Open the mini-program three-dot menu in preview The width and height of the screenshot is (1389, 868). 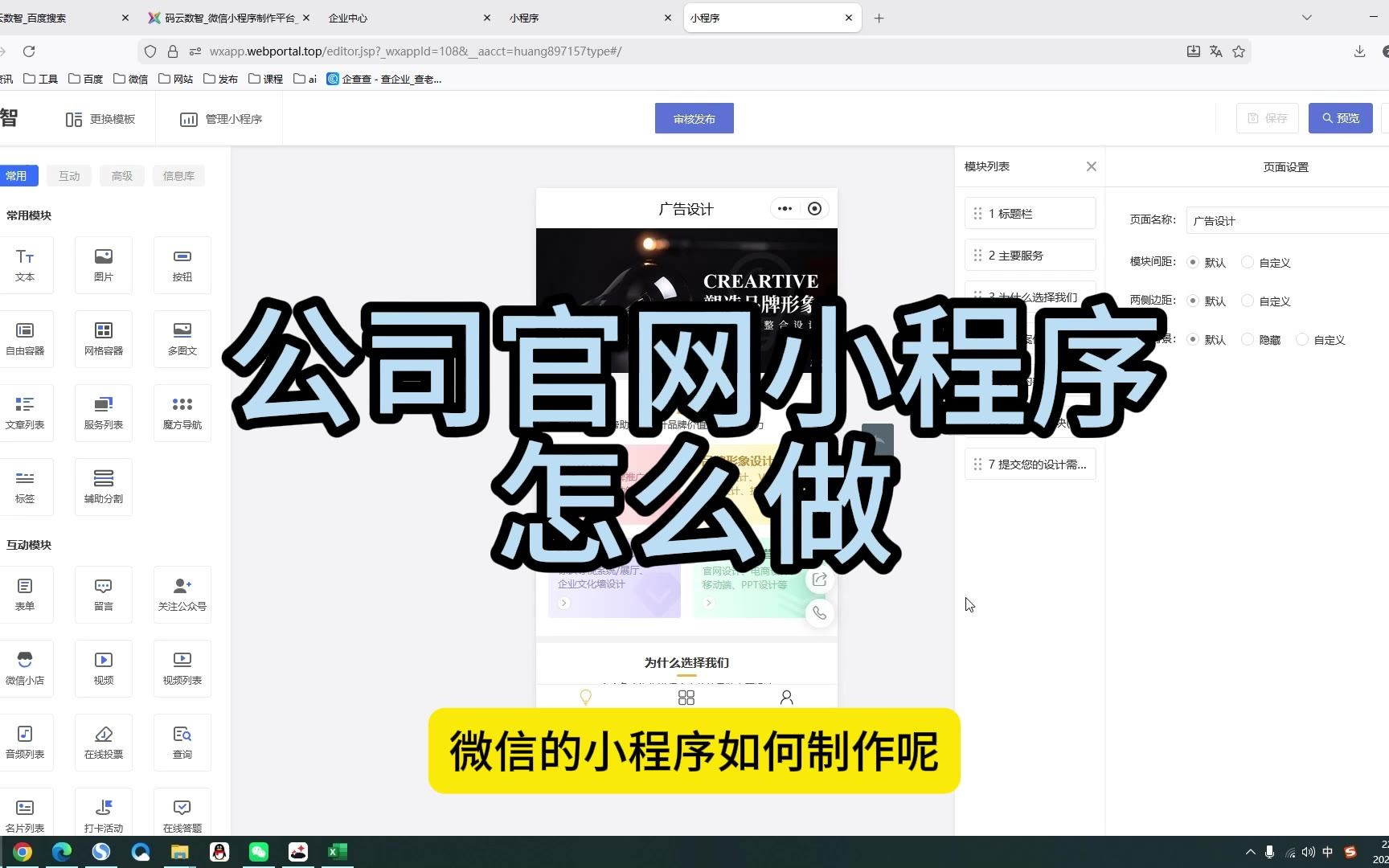[x=785, y=209]
